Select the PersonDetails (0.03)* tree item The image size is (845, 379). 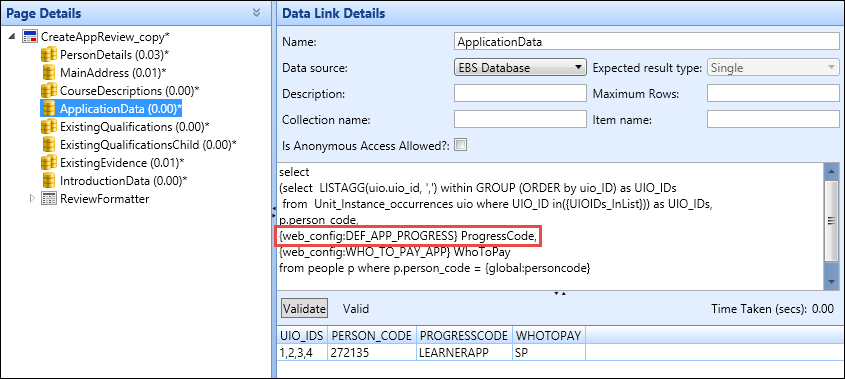(x=115, y=54)
